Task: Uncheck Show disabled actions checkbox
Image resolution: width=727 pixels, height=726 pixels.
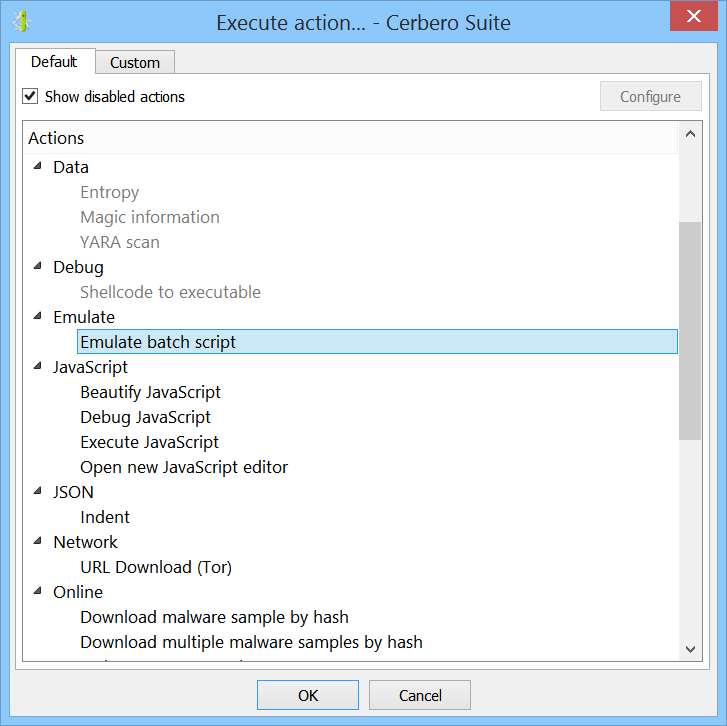Action: click(x=30, y=96)
